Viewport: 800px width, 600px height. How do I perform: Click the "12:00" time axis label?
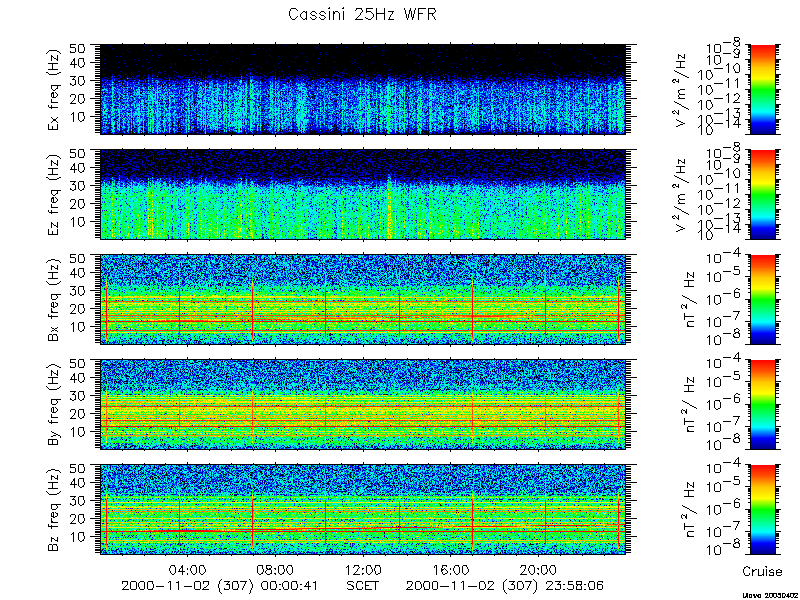tap(363, 569)
